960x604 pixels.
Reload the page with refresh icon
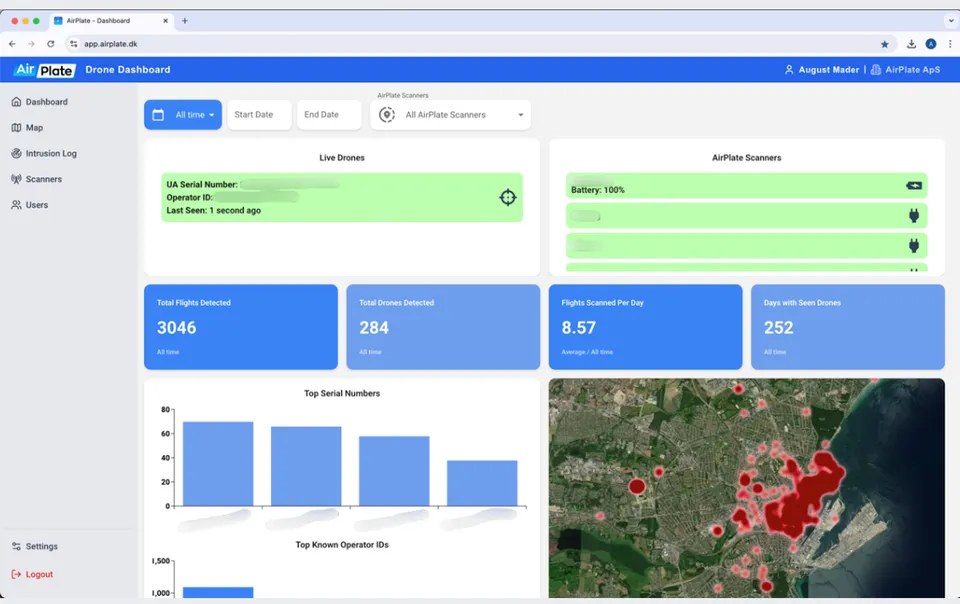point(51,44)
